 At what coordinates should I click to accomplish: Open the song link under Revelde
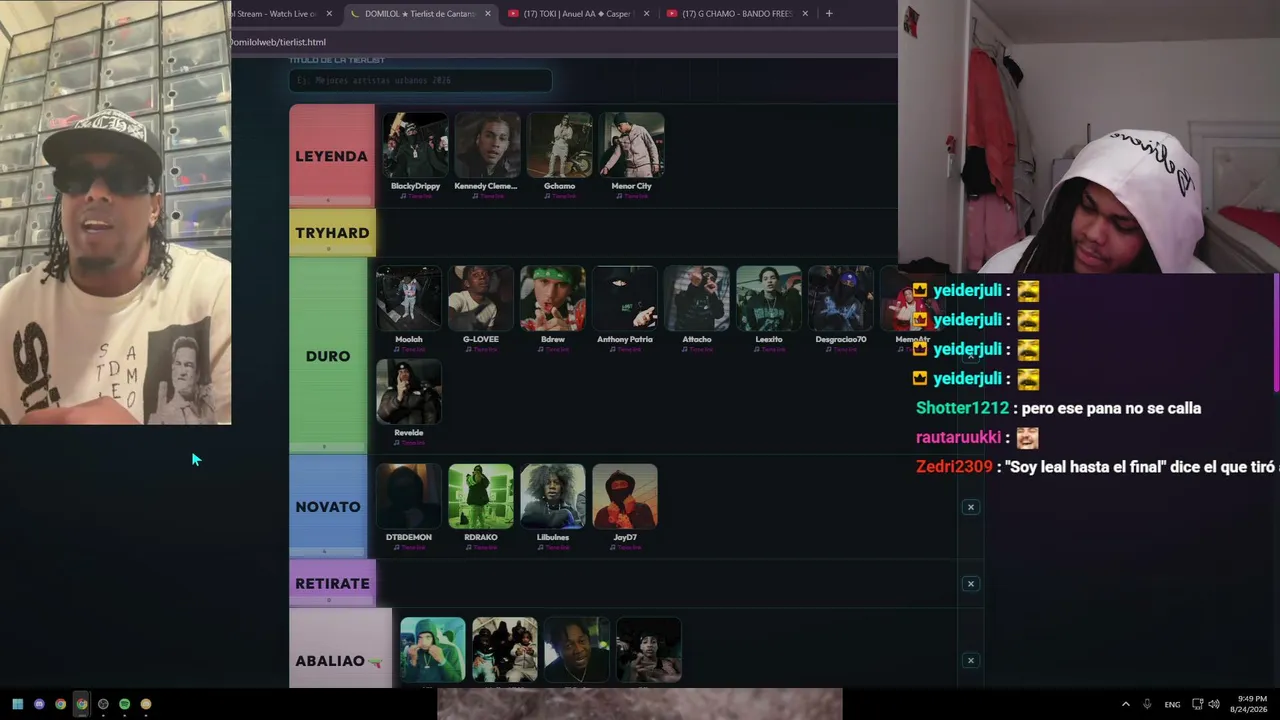(x=410, y=442)
